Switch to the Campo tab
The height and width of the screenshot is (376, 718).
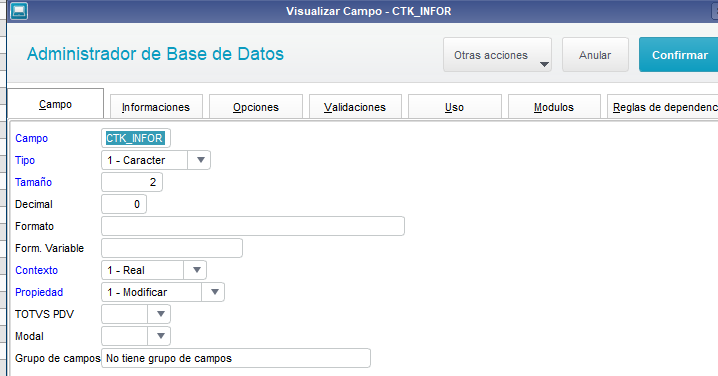(x=55, y=104)
